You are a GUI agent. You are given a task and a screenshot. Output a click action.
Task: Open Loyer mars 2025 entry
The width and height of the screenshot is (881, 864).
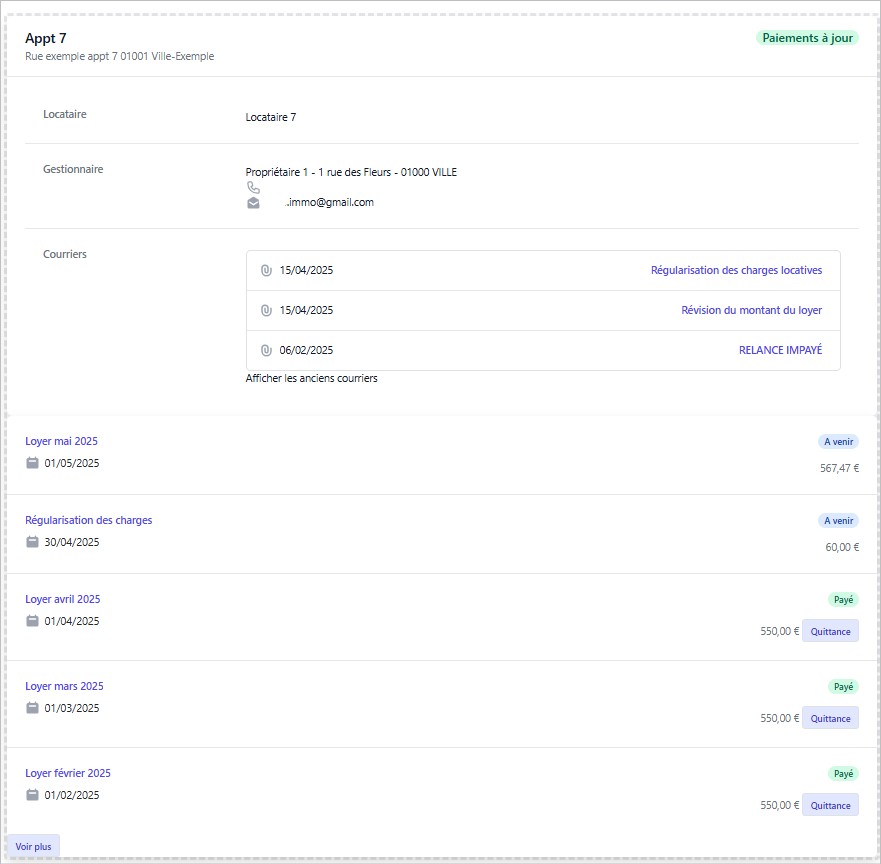point(64,686)
